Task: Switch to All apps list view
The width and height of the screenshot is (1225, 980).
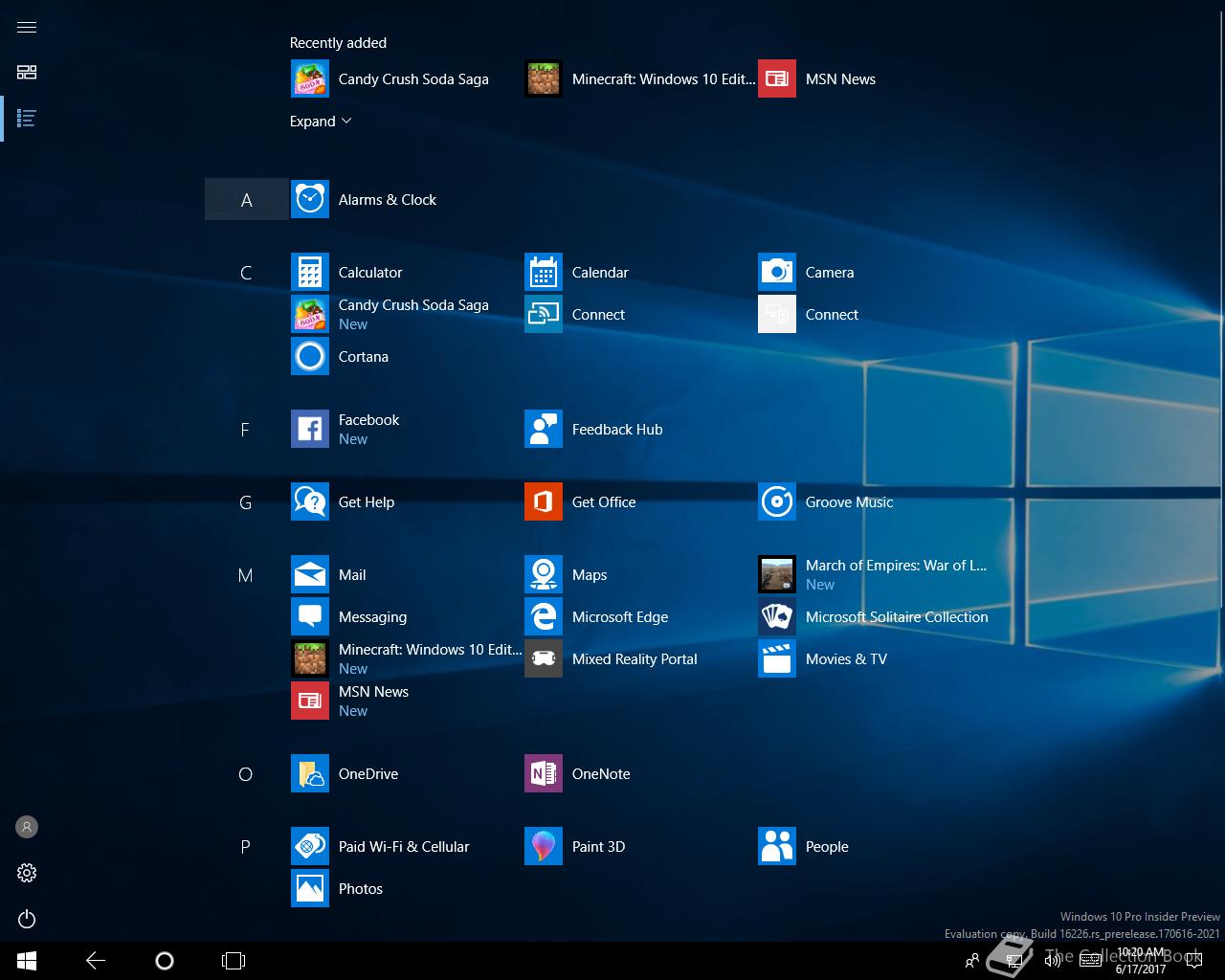Action: click(x=27, y=119)
